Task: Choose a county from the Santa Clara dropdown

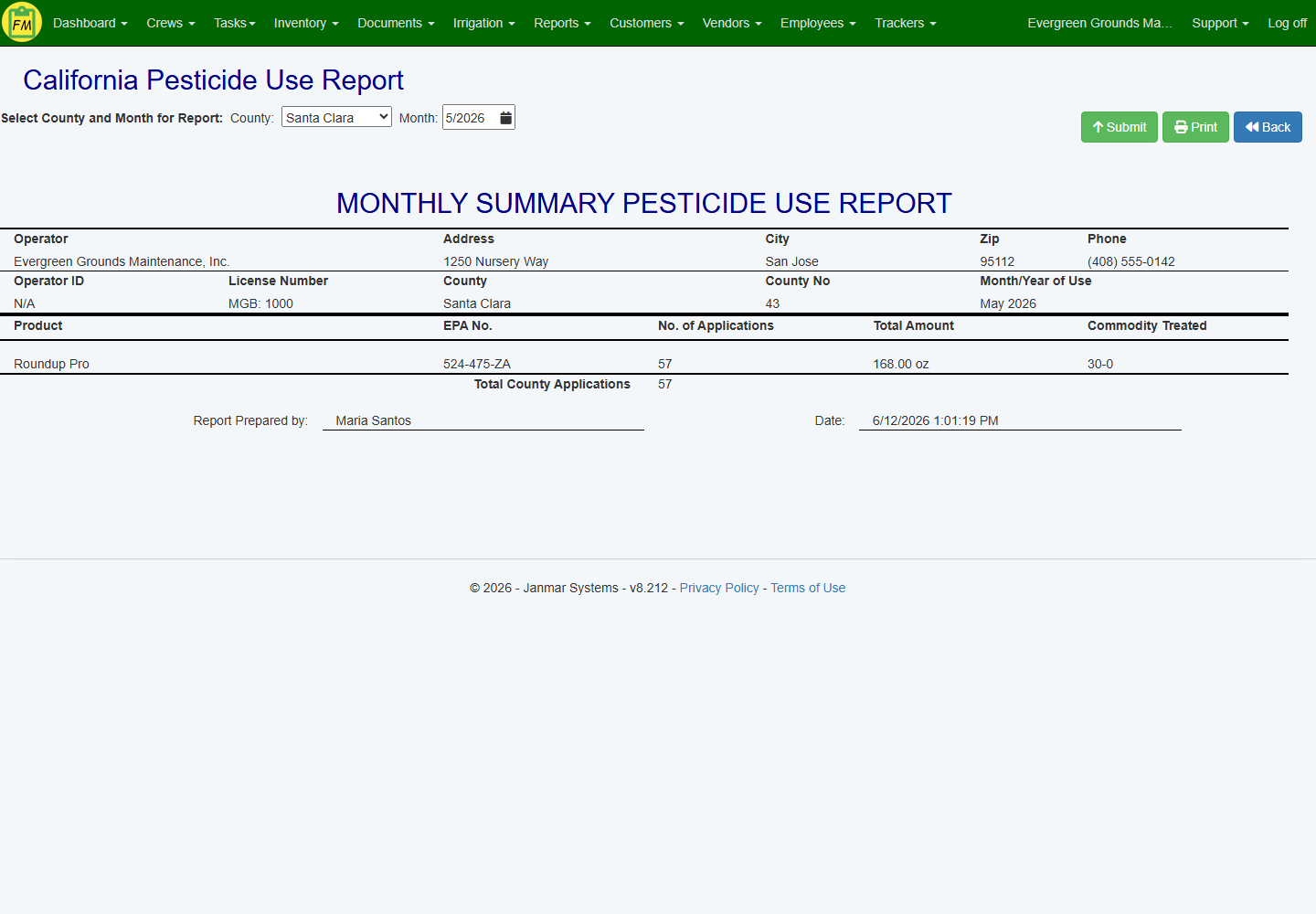Action: point(336,117)
